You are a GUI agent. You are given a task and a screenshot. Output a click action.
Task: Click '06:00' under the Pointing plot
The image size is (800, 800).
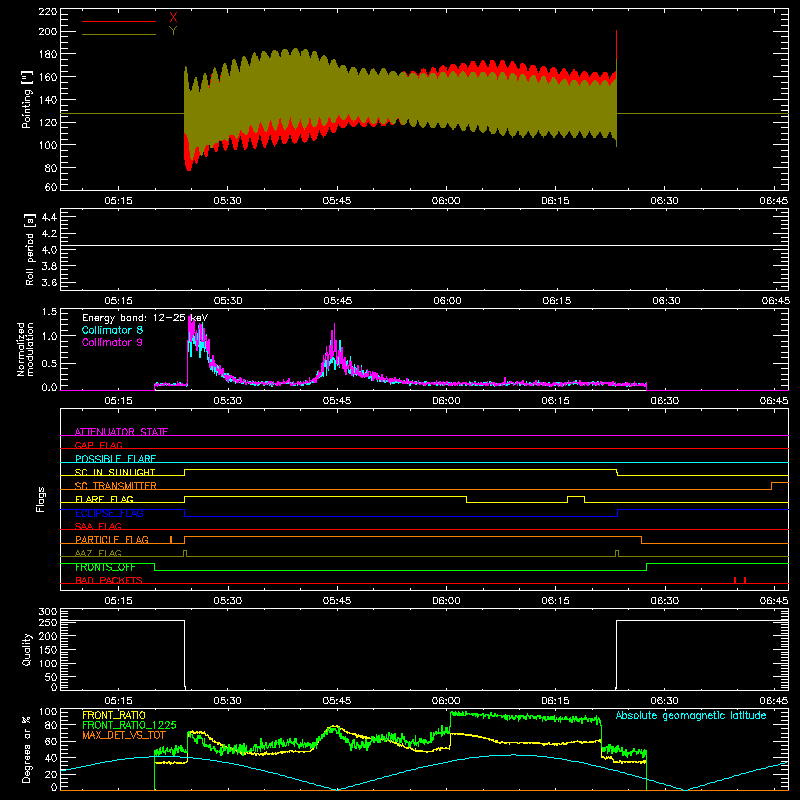(446, 201)
